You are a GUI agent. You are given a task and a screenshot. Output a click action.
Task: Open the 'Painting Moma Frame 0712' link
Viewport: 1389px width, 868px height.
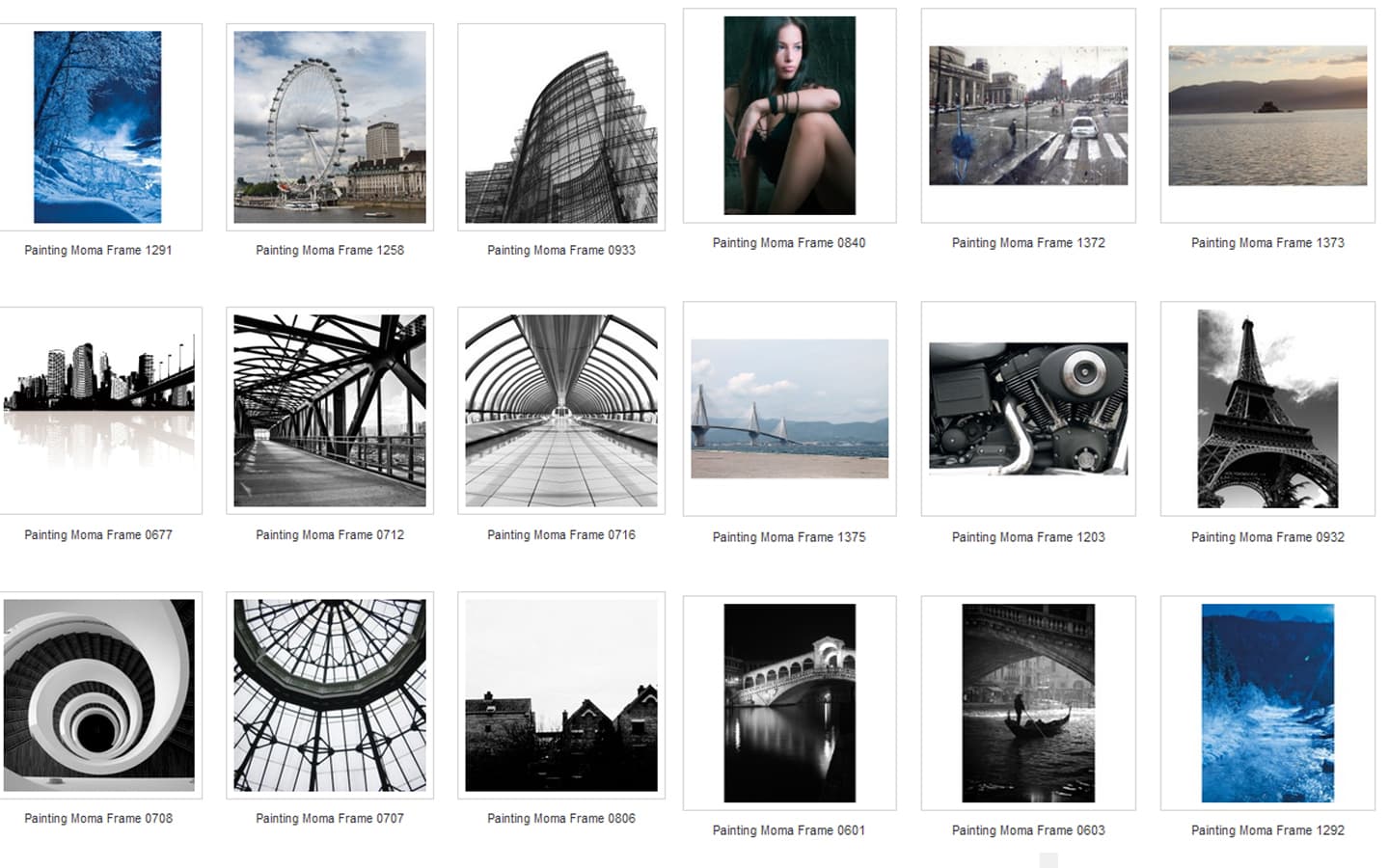(x=329, y=534)
